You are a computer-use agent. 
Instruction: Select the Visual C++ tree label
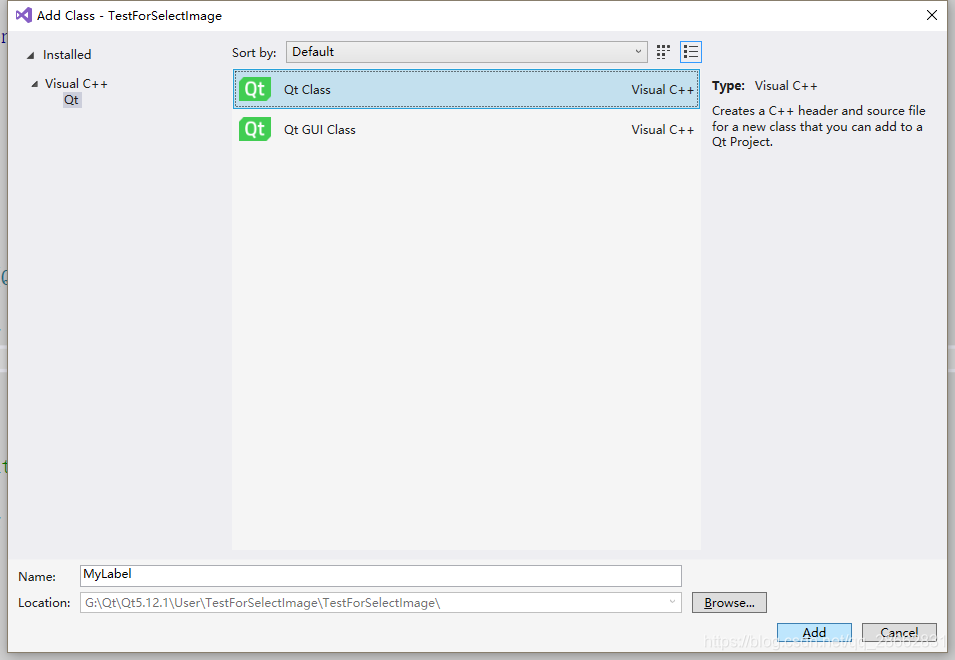(x=76, y=84)
